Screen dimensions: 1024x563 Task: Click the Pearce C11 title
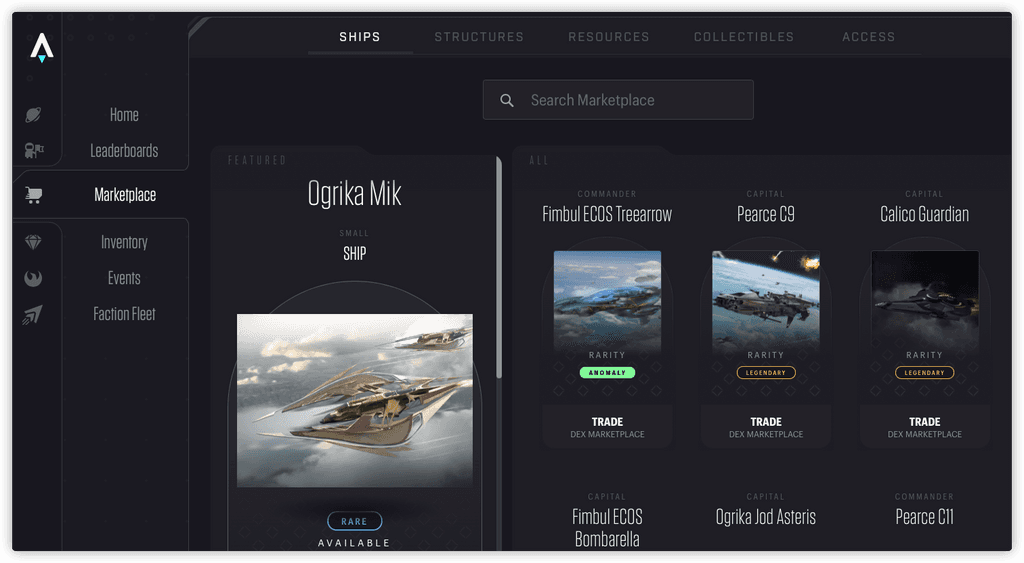coord(925,517)
